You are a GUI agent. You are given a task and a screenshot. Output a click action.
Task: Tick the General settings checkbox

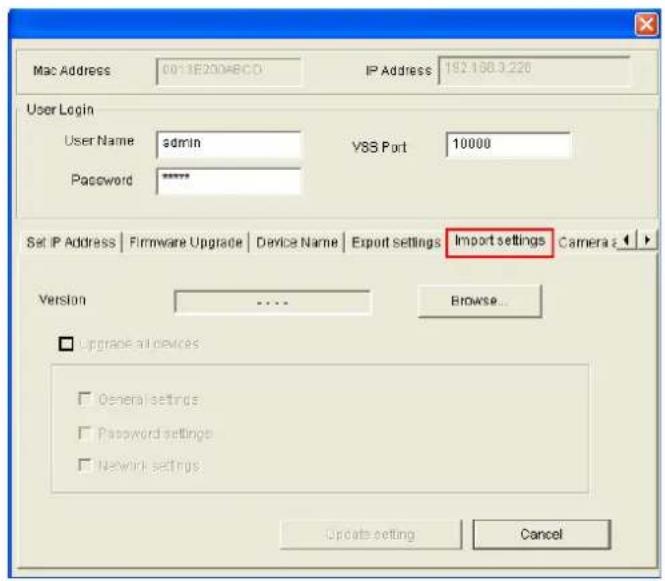pyautogui.click(x=84, y=399)
